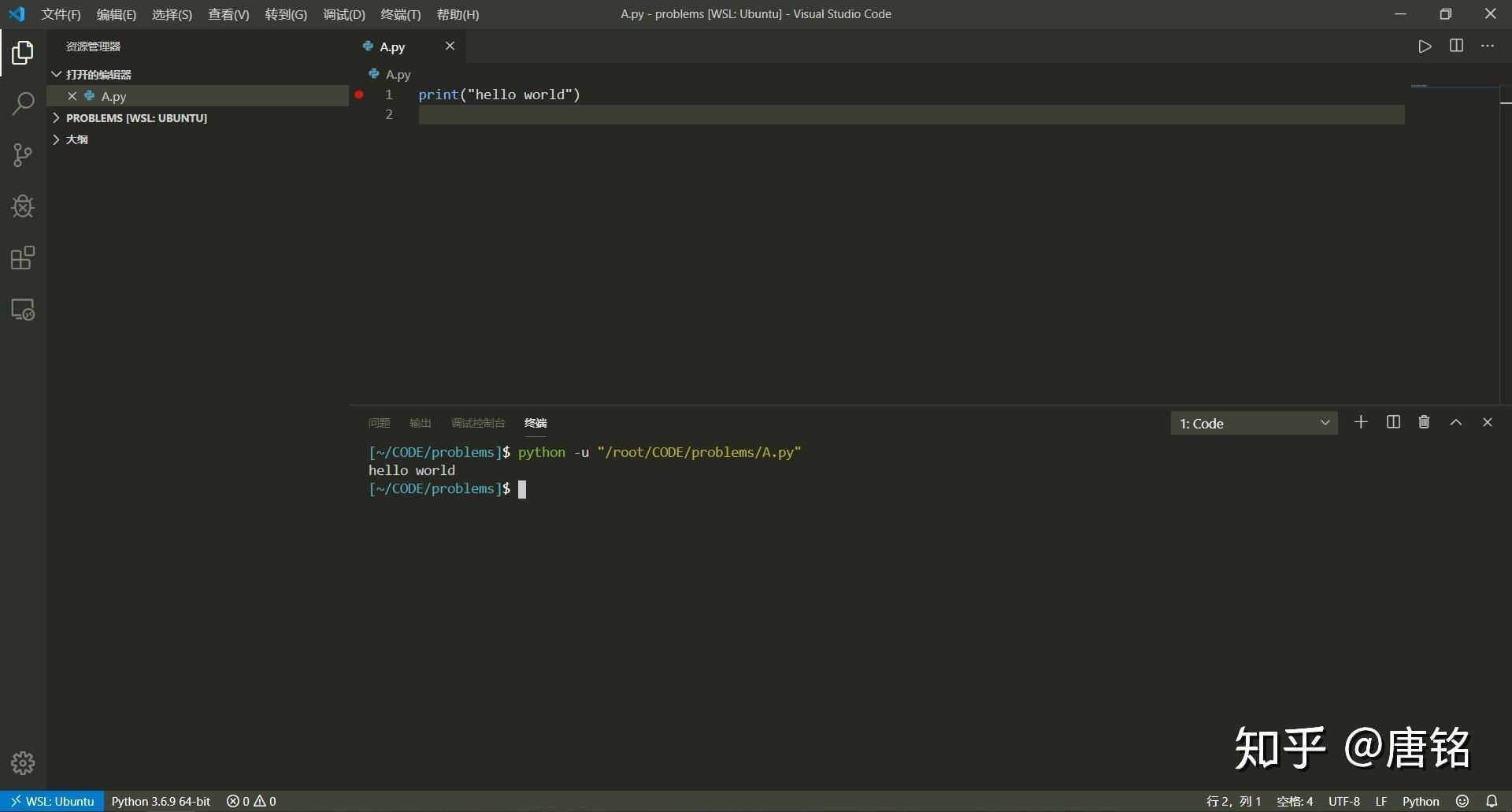Screen dimensions: 1512x812
Task: Open the Edit (编辑) menu
Action: coord(116,14)
